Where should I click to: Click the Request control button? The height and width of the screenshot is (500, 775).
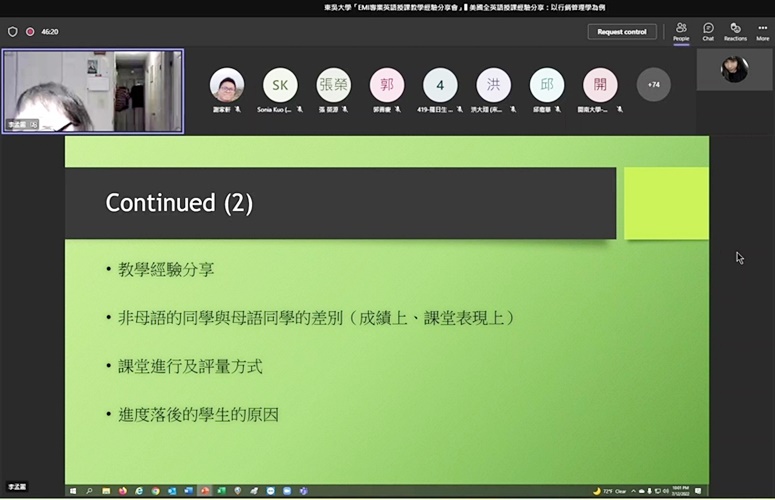[622, 32]
